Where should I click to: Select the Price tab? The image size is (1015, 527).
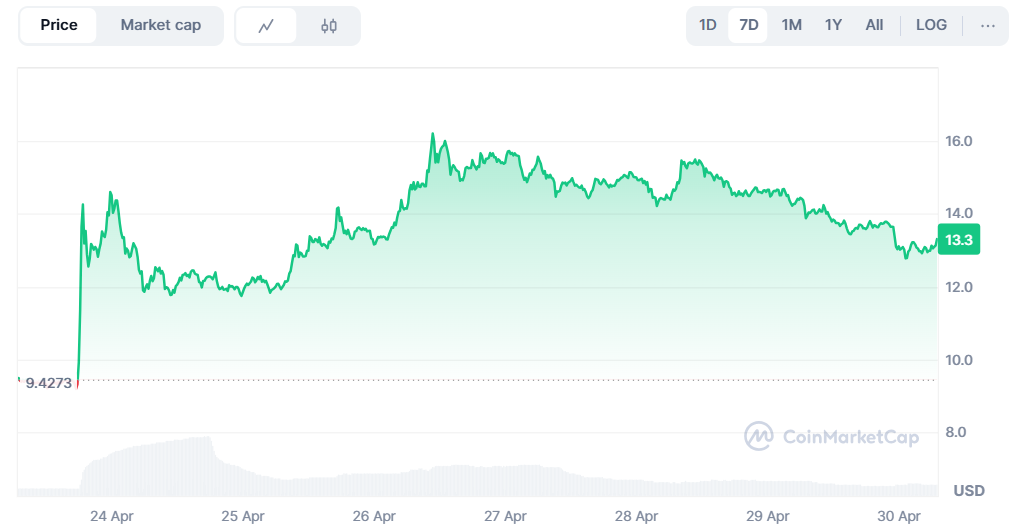[59, 26]
